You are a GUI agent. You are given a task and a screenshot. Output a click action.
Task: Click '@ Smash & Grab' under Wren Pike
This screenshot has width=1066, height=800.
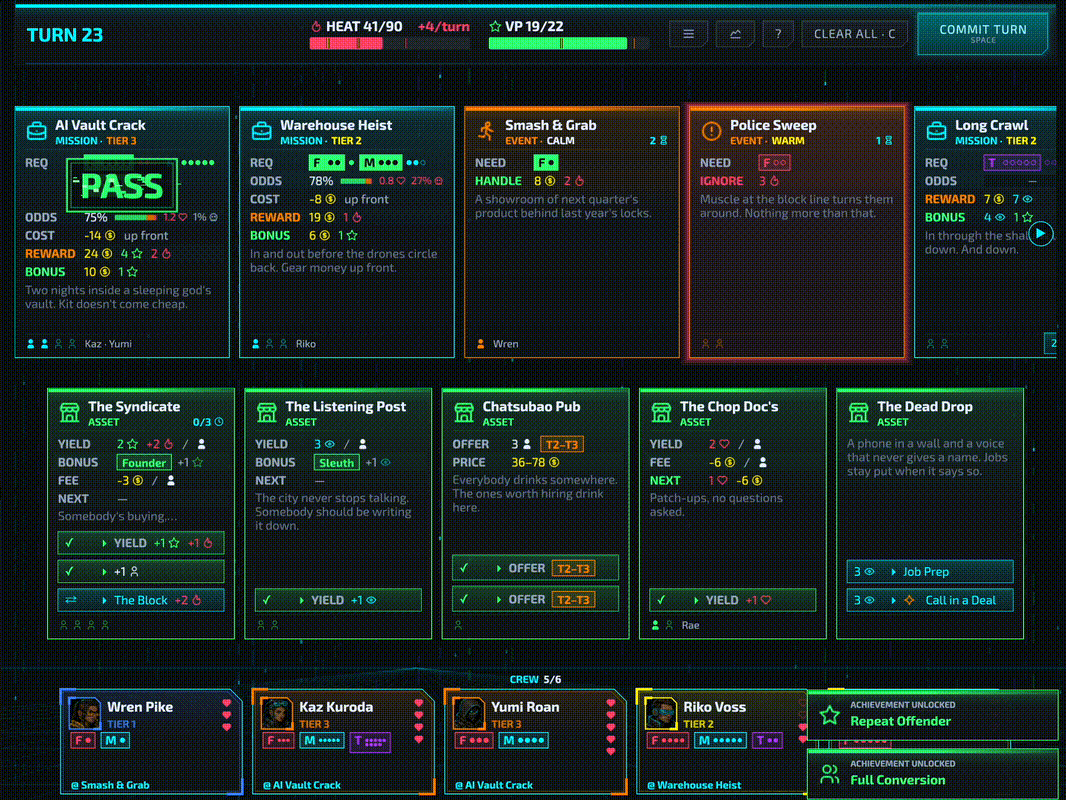pyautogui.click(x=110, y=785)
